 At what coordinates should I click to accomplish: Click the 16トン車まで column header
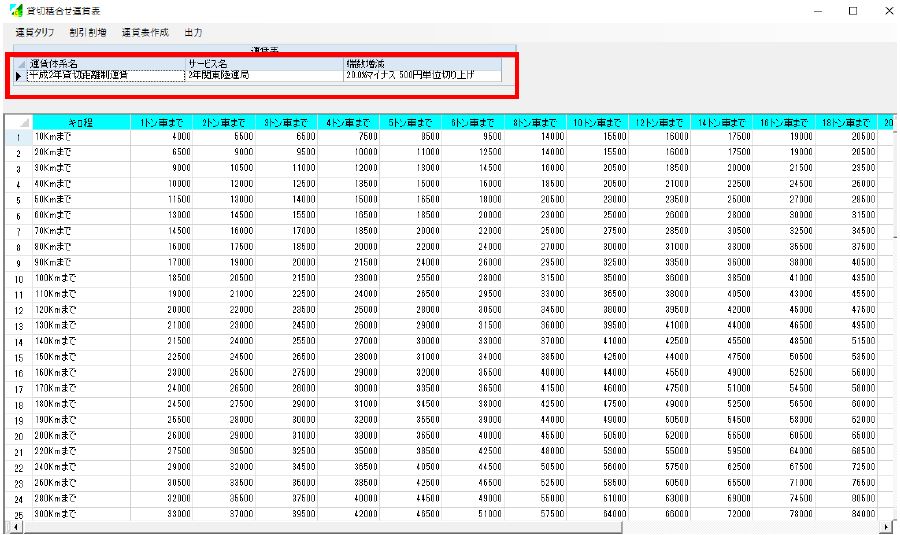click(785, 122)
